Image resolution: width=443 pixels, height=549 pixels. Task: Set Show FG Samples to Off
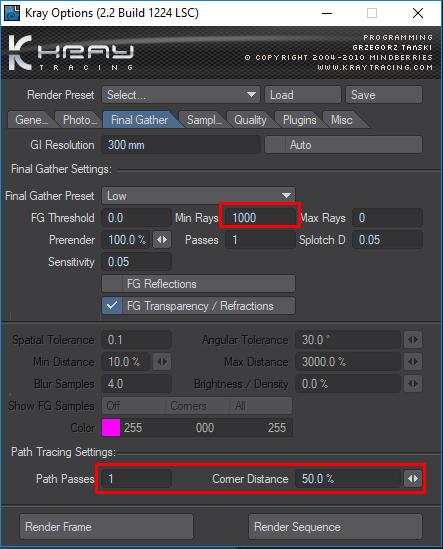coord(133,406)
